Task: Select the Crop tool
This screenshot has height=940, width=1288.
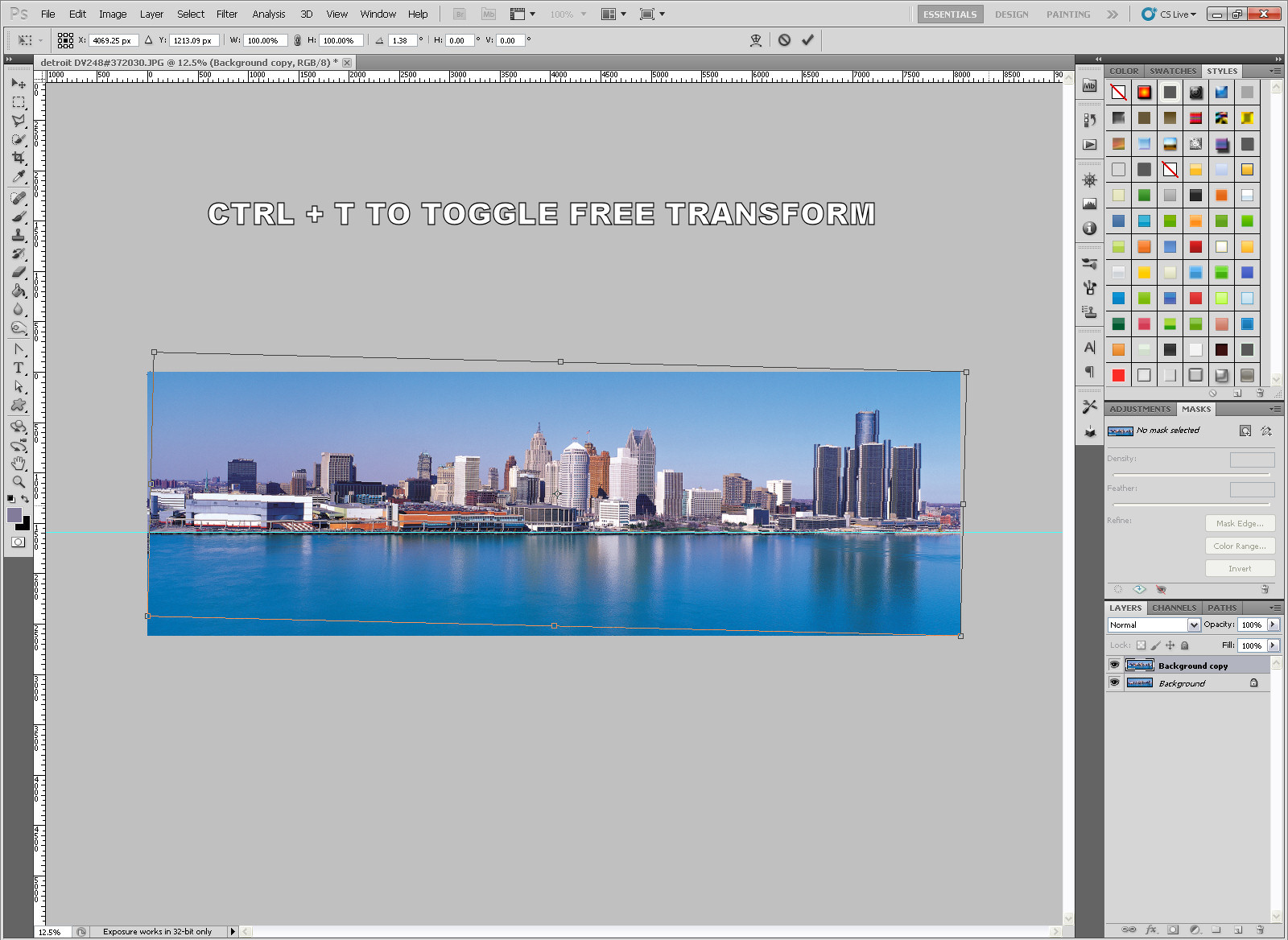Action: click(x=19, y=157)
